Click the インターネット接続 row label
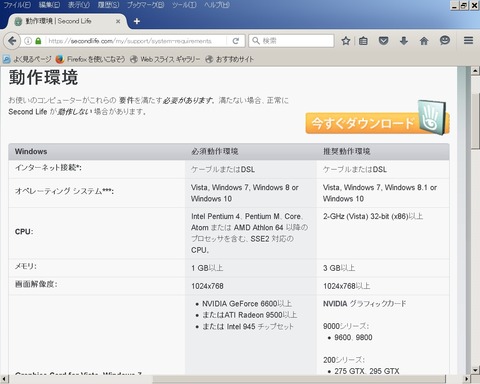This screenshot has height=384, width=480. [x=48, y=167]
